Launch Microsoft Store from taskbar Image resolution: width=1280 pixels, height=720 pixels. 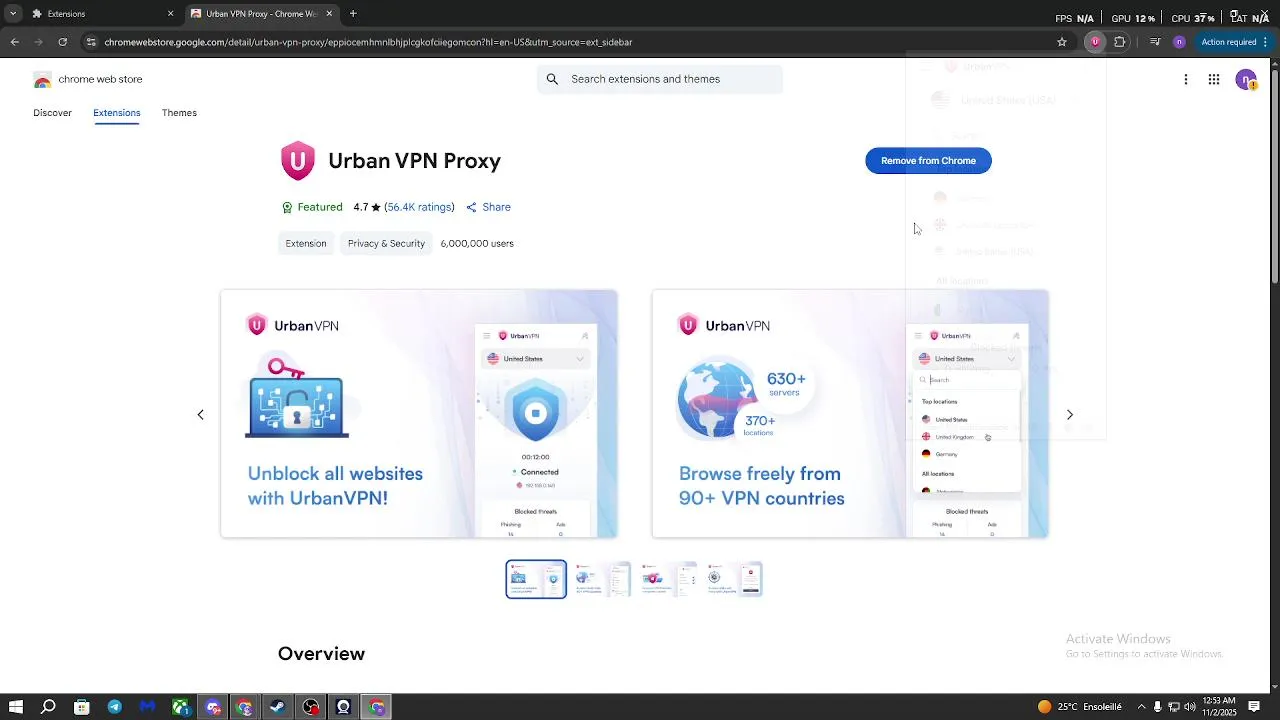pos(82,707)
